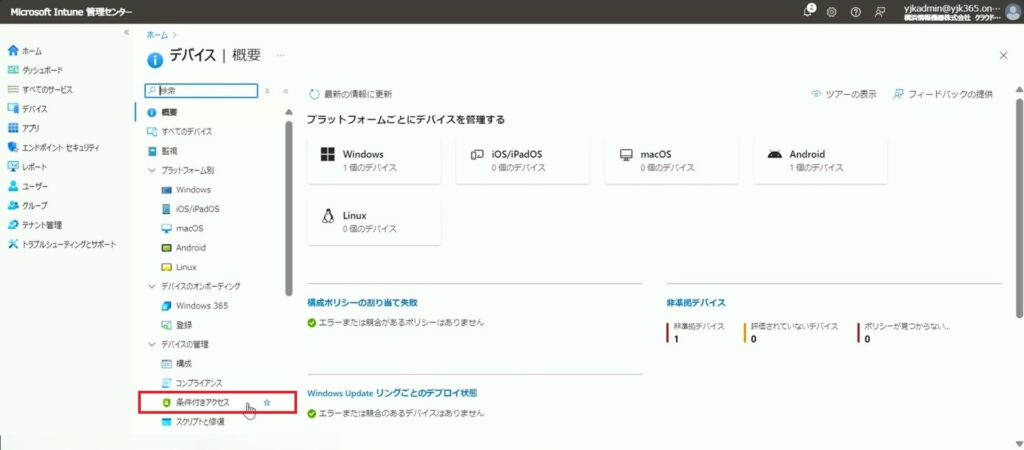The height and width of the screenshot is (450, 1024).
Task: Open 監視 in the device menu
Action: click(162, 151)
